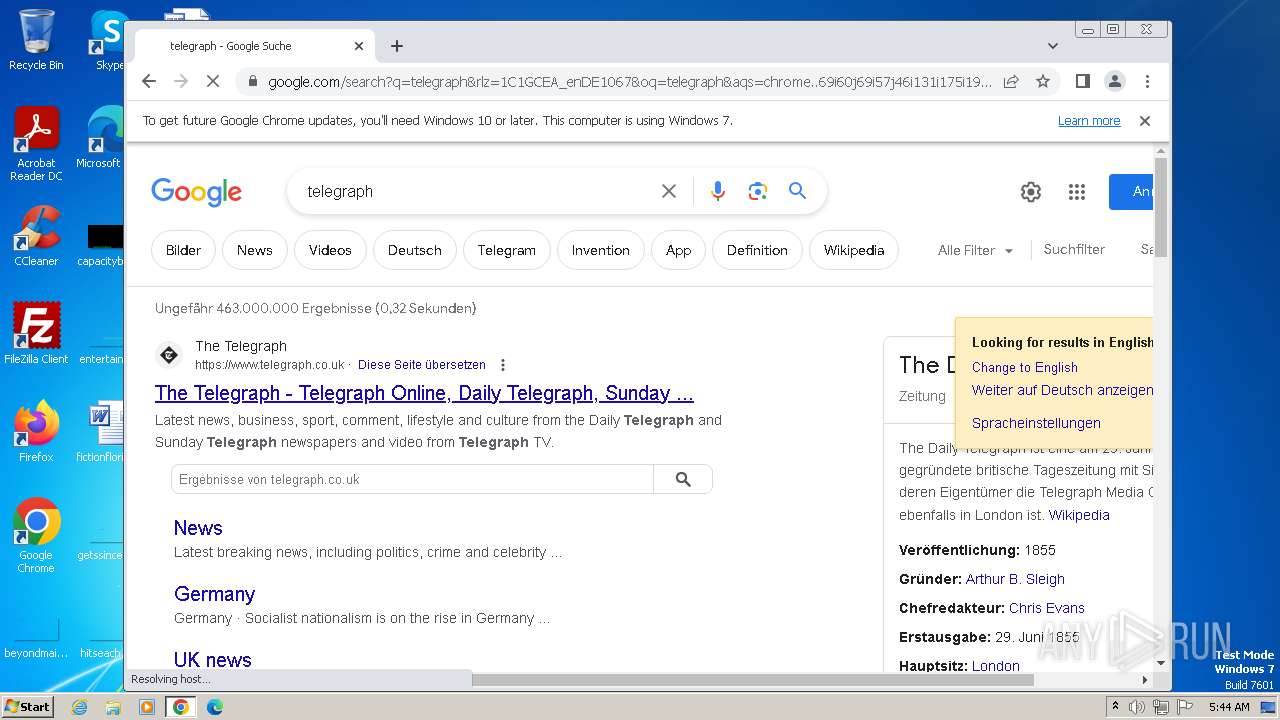Click Diese Seite übersetzen link
Image resolution: width=1280 pixels, height=720 pixels.
coord(422,365)
